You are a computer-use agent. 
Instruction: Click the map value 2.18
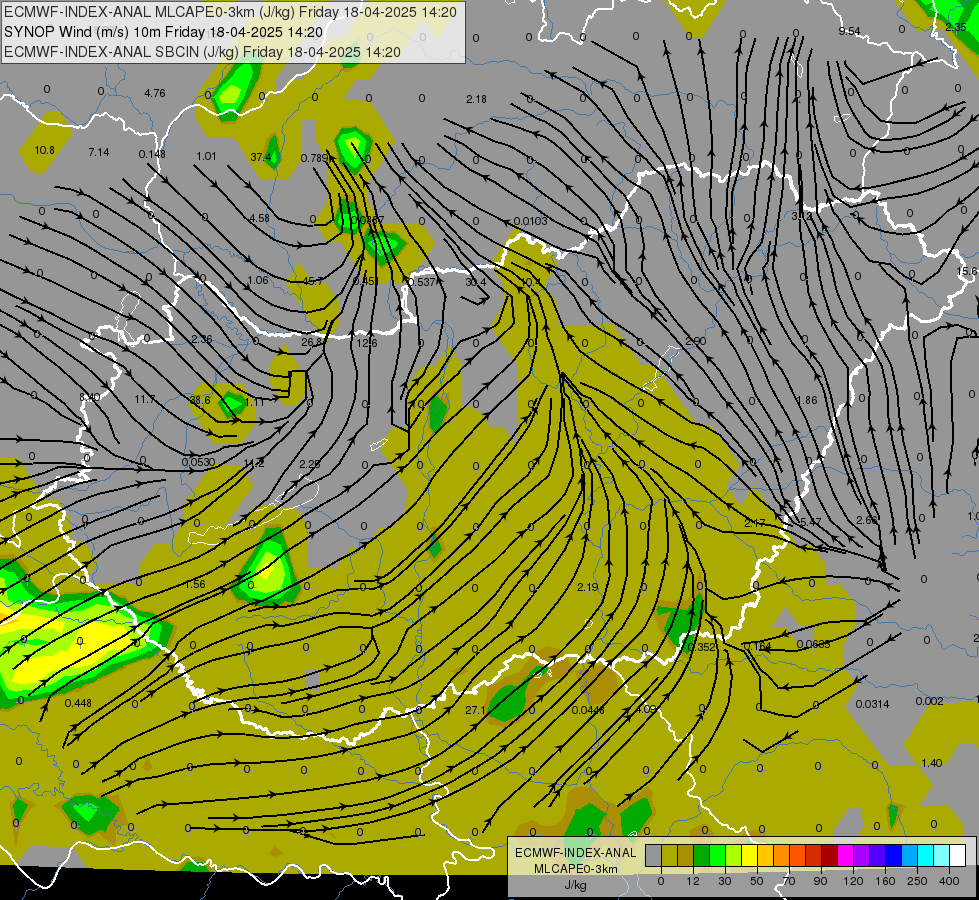(x=476, y=99)
